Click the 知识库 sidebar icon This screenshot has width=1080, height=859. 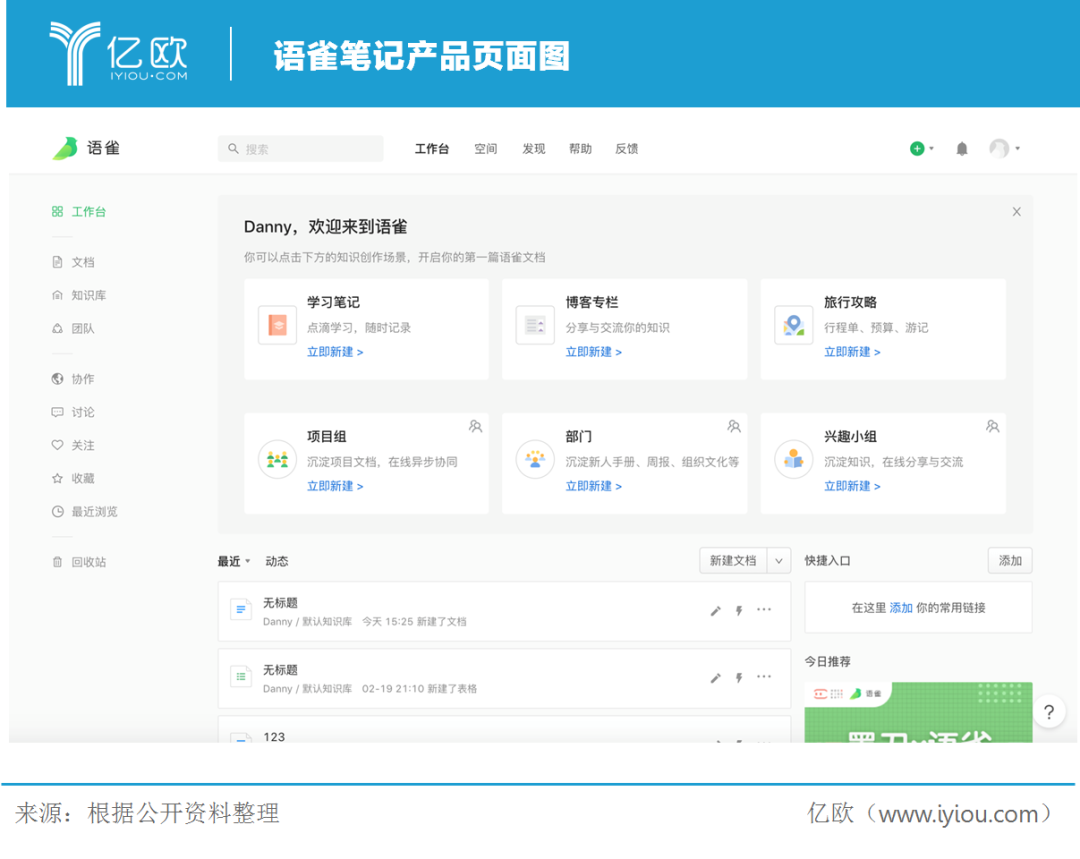pos(58,295)
